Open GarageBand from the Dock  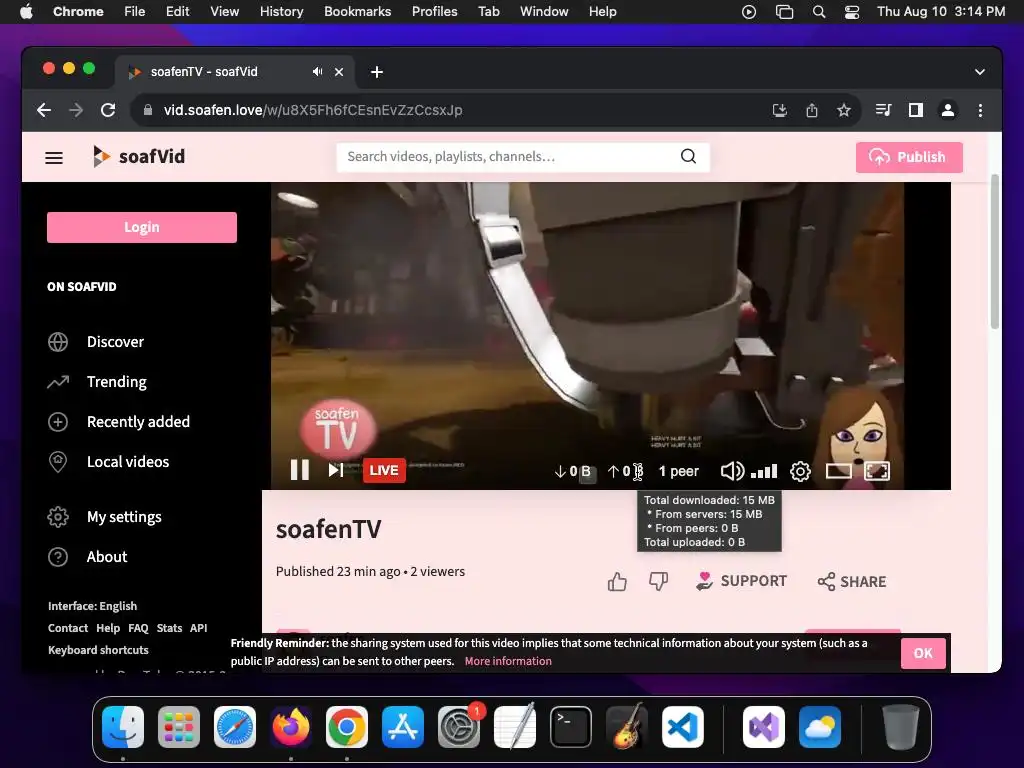pos(627,726)
